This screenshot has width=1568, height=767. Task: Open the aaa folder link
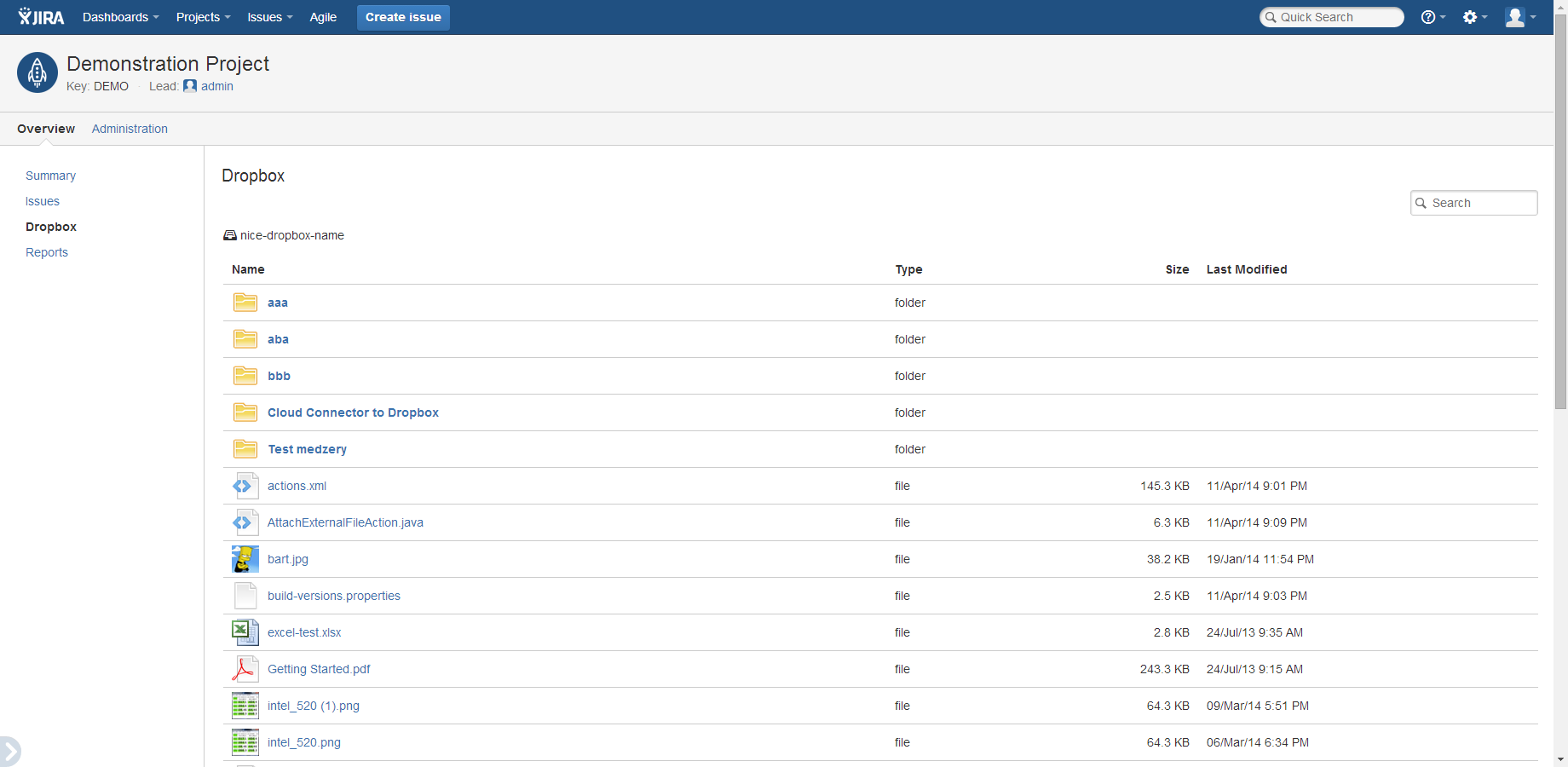[x=278, y=303]
